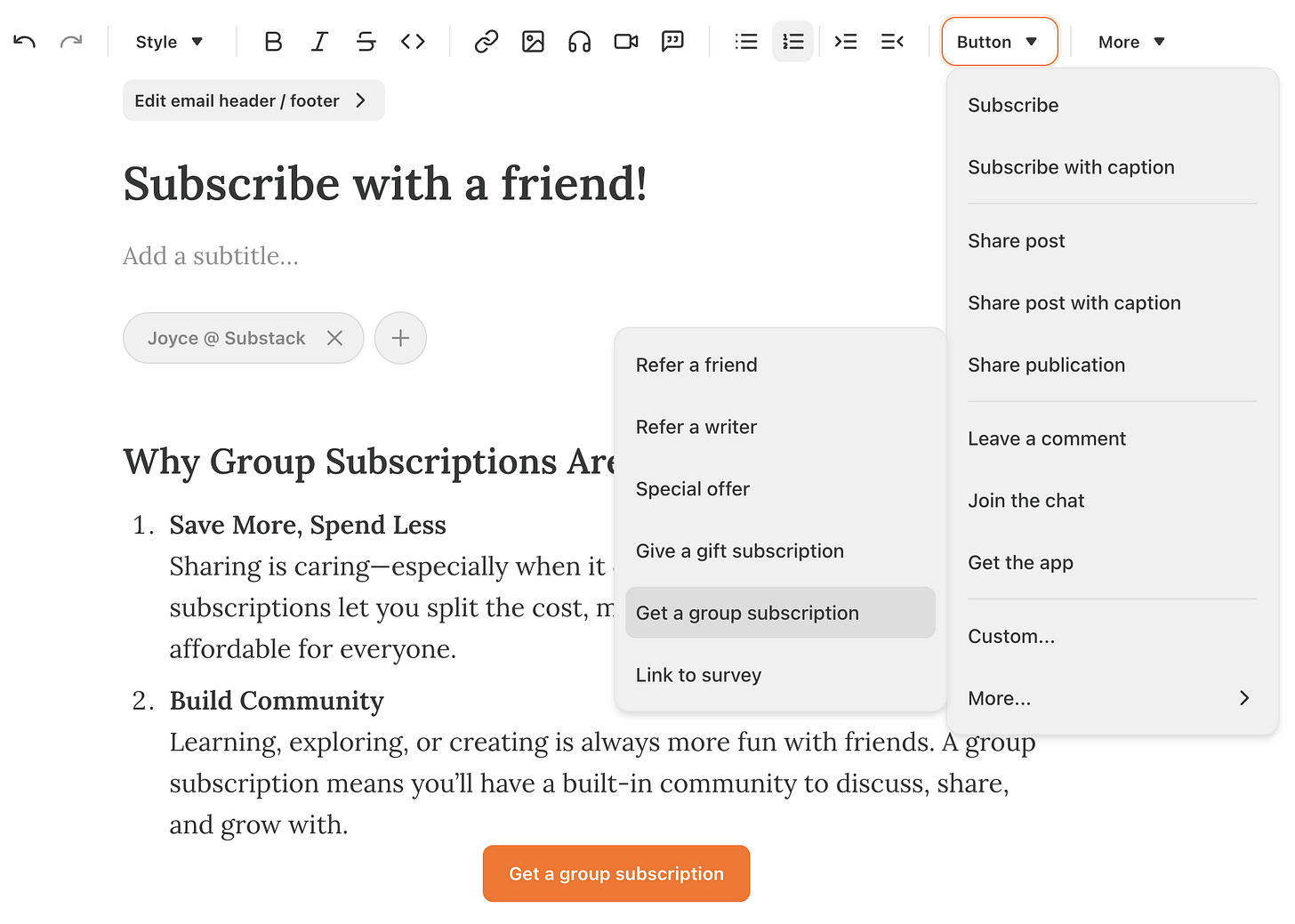Screen dimensions: 1295x924
Task: Open the poll/comment icon in the toolbar
Action: [673, 41]
